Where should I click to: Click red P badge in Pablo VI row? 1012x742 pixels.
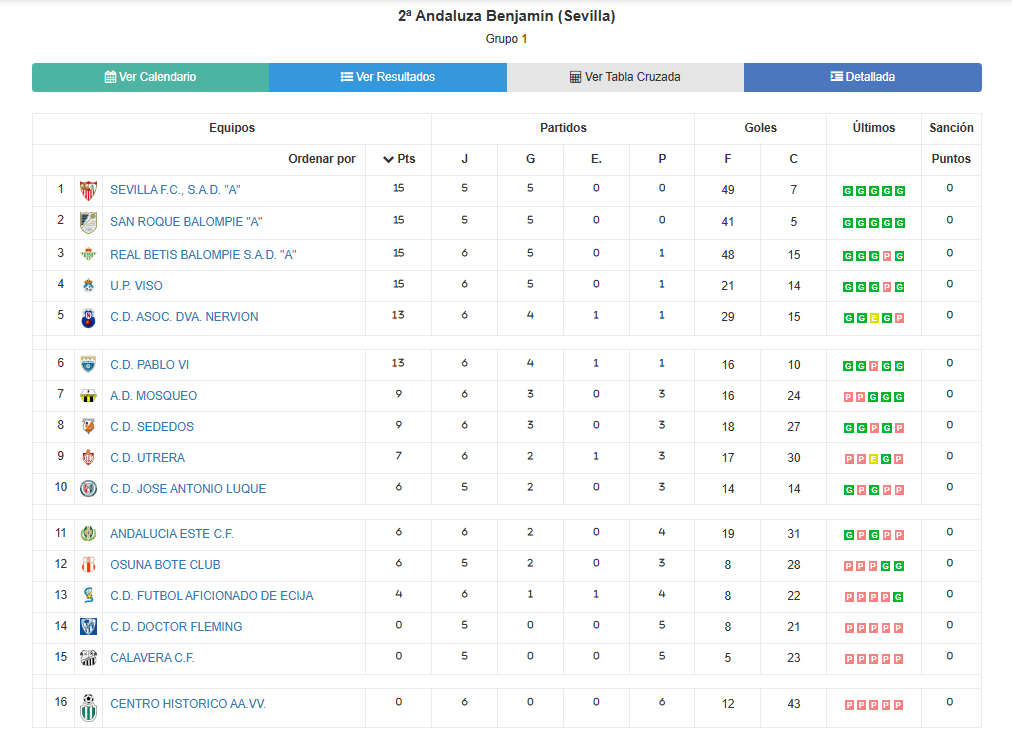[874, 366]
